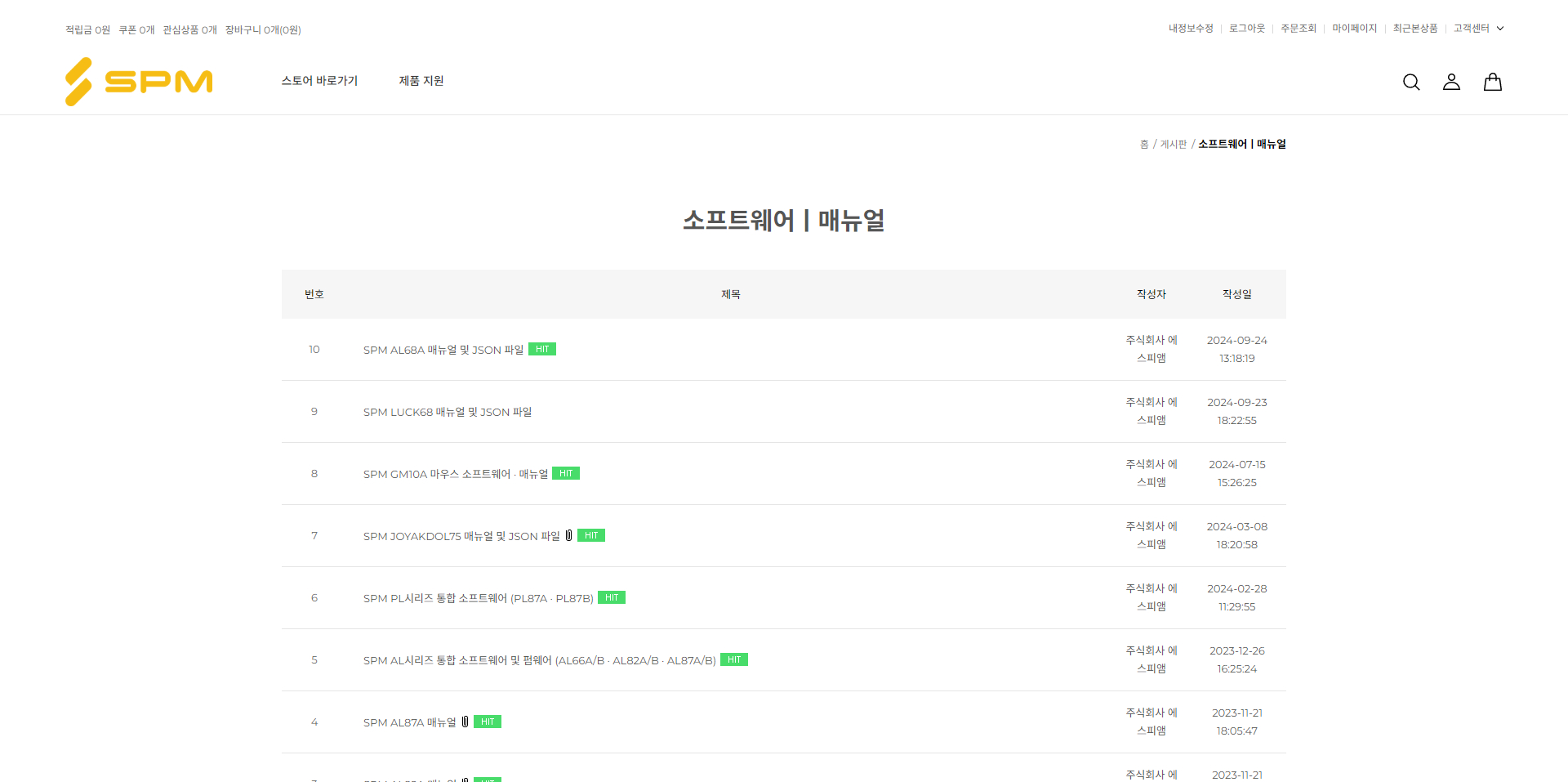Screen dimensions: 1568x782
Task: Click row number 9
Action: tap(314, 411)
